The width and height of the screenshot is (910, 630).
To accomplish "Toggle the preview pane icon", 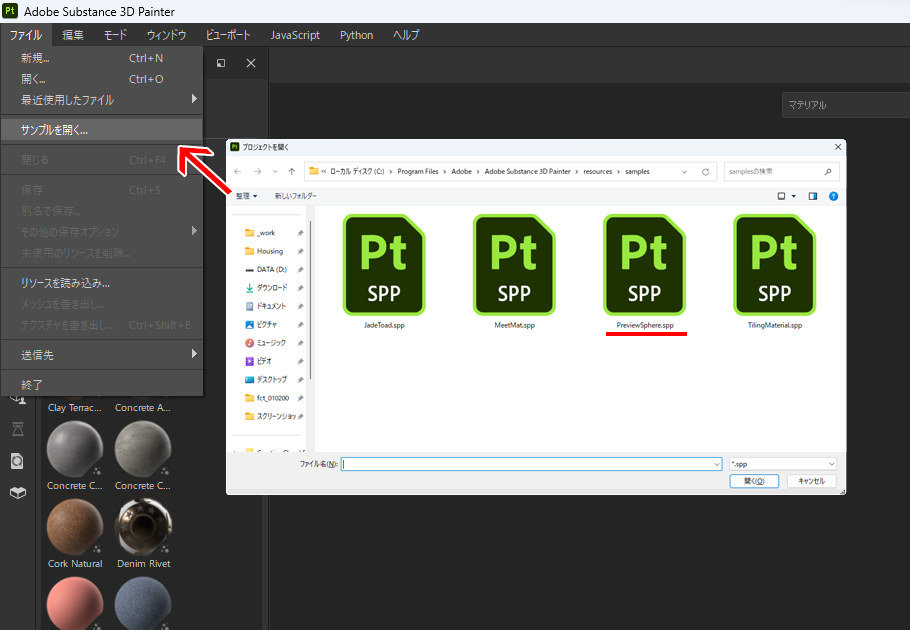I will click(812, 196).
